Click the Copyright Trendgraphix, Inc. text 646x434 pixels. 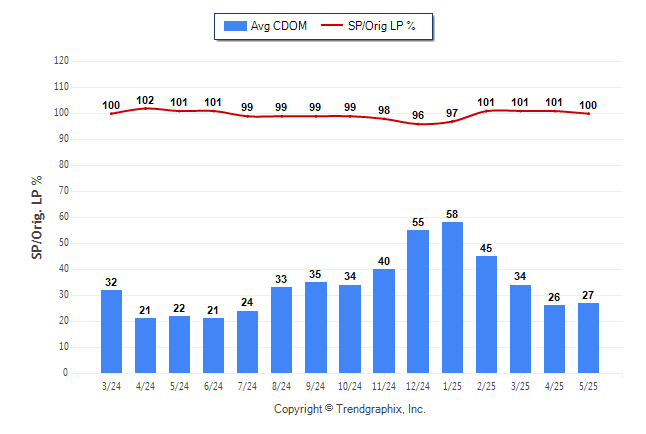[x=350, y=409]
